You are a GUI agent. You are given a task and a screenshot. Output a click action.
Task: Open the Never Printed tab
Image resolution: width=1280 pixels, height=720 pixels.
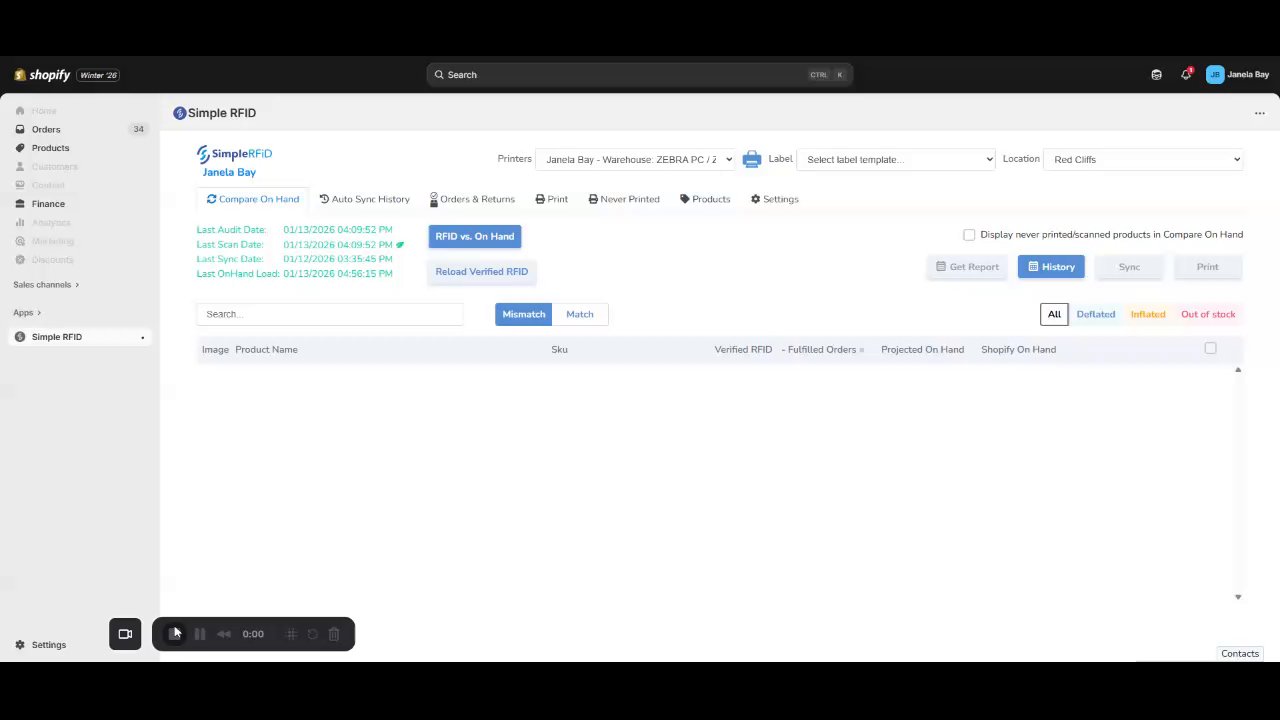[624, 199]
